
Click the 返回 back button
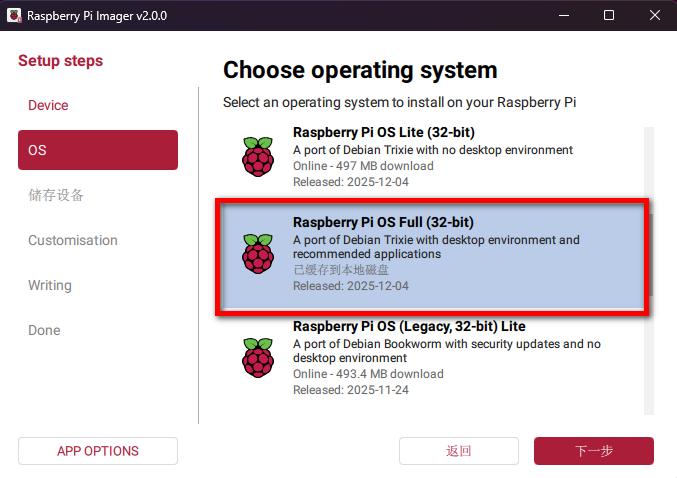459,451
